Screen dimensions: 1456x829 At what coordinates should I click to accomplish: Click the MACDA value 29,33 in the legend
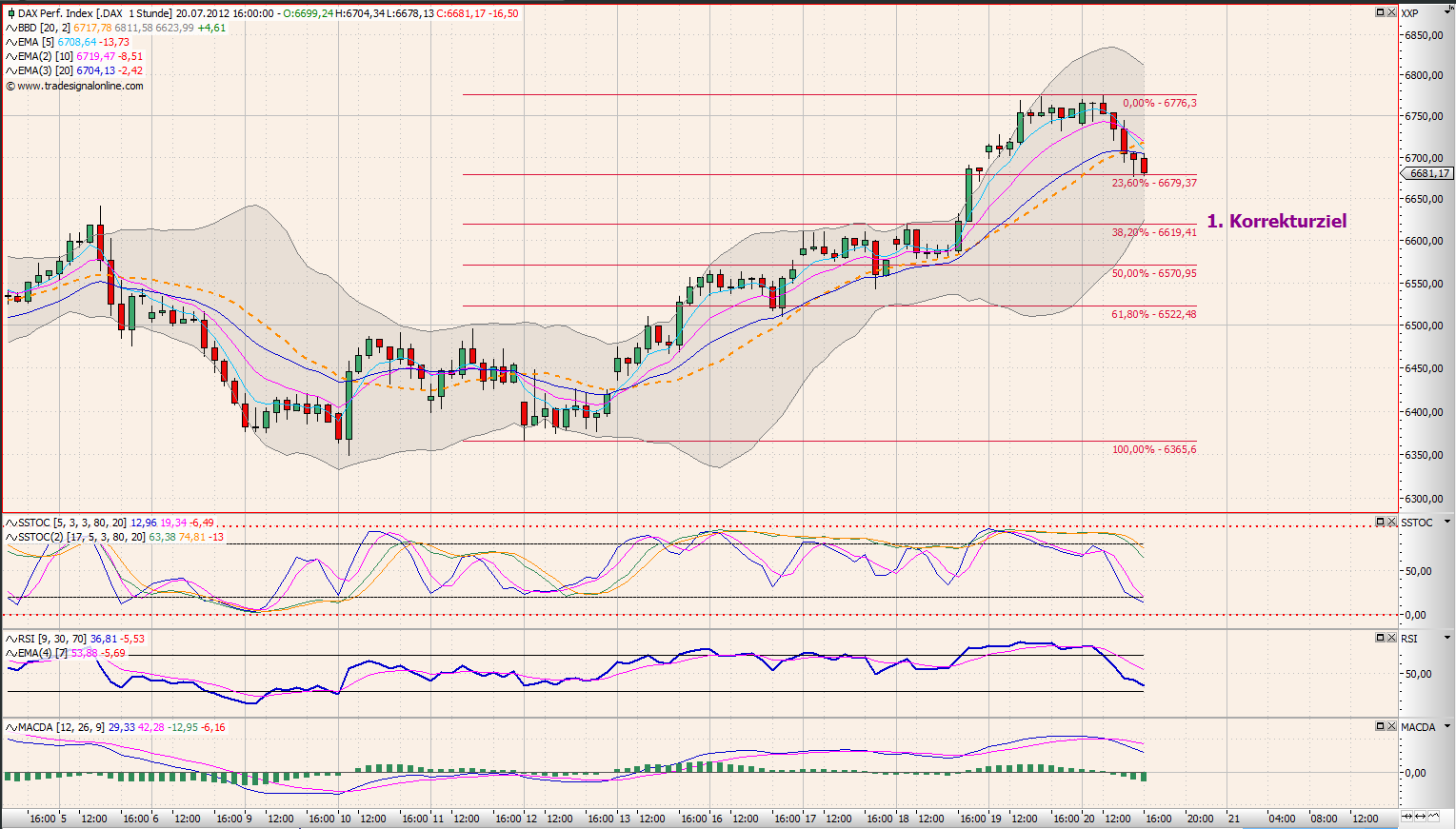coord(121,727)
